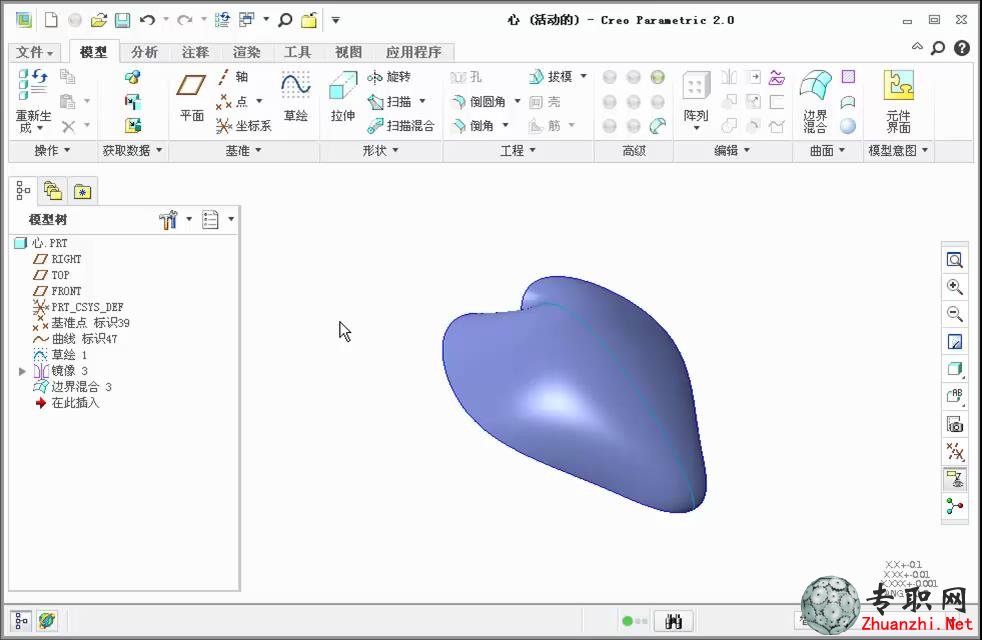Select PRT_CSYS_DEF in model tree
982x640 pixels.
tap(78, 307)
